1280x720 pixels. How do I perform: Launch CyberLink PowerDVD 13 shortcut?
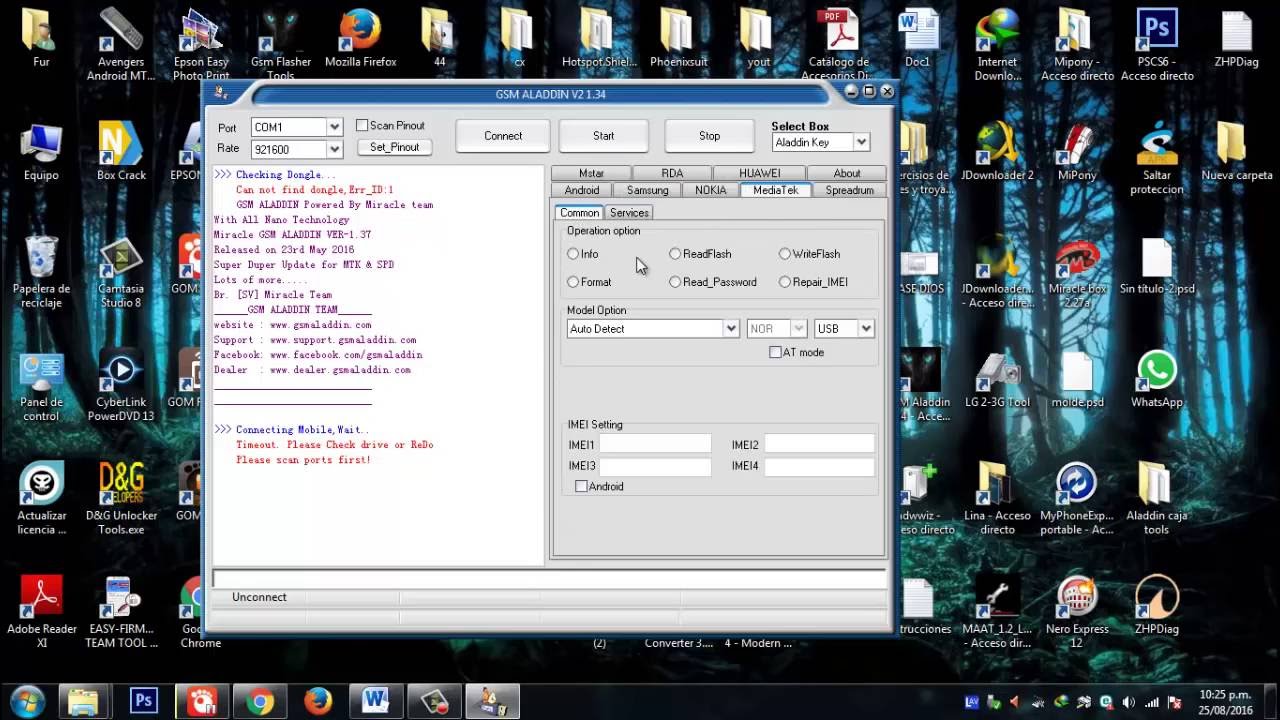coord(121,386)
